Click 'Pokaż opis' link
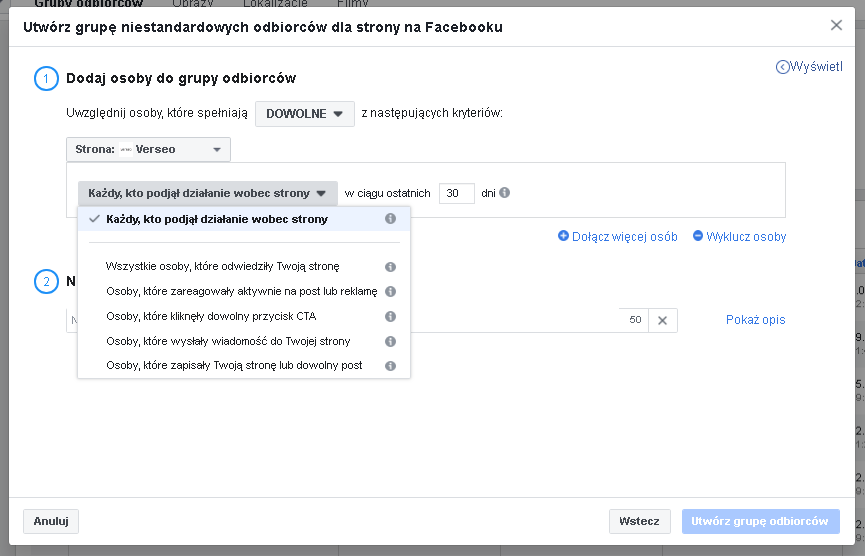This screenshot has height=556, width=865. point(755,320)
